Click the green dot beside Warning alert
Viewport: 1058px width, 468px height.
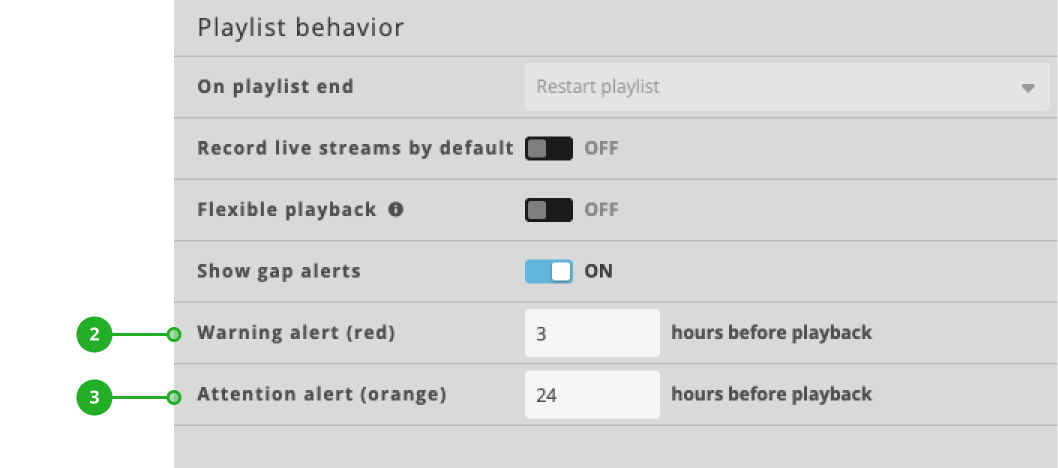click(x=174, y=335)
